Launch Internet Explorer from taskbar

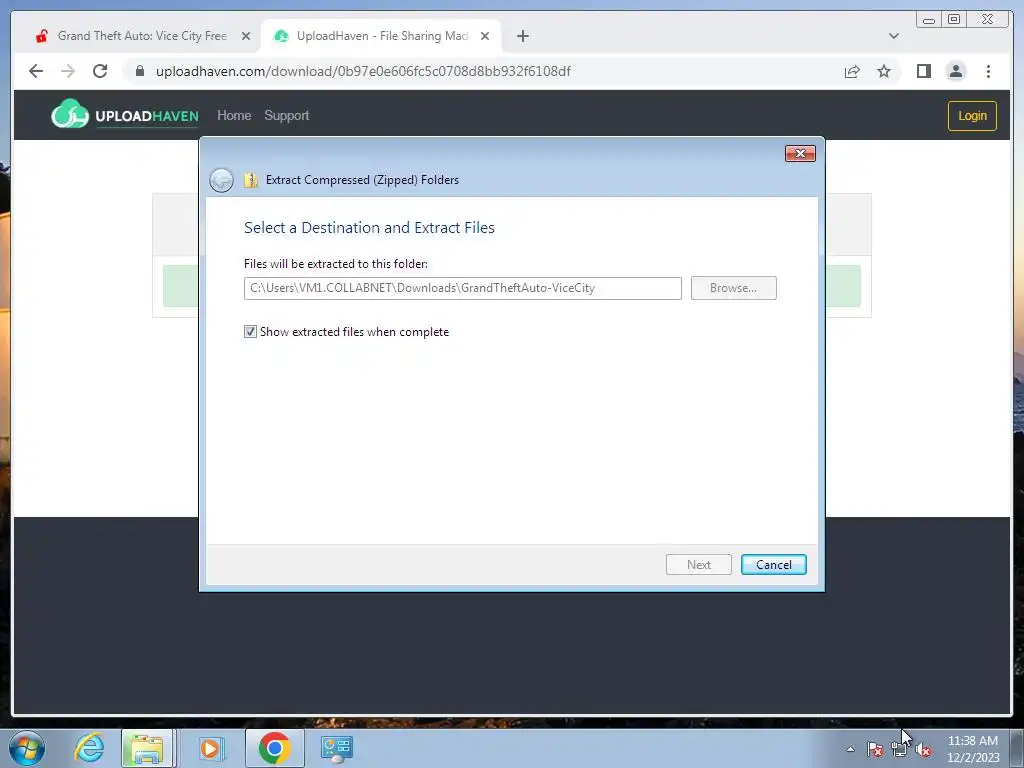click(89, 748)
